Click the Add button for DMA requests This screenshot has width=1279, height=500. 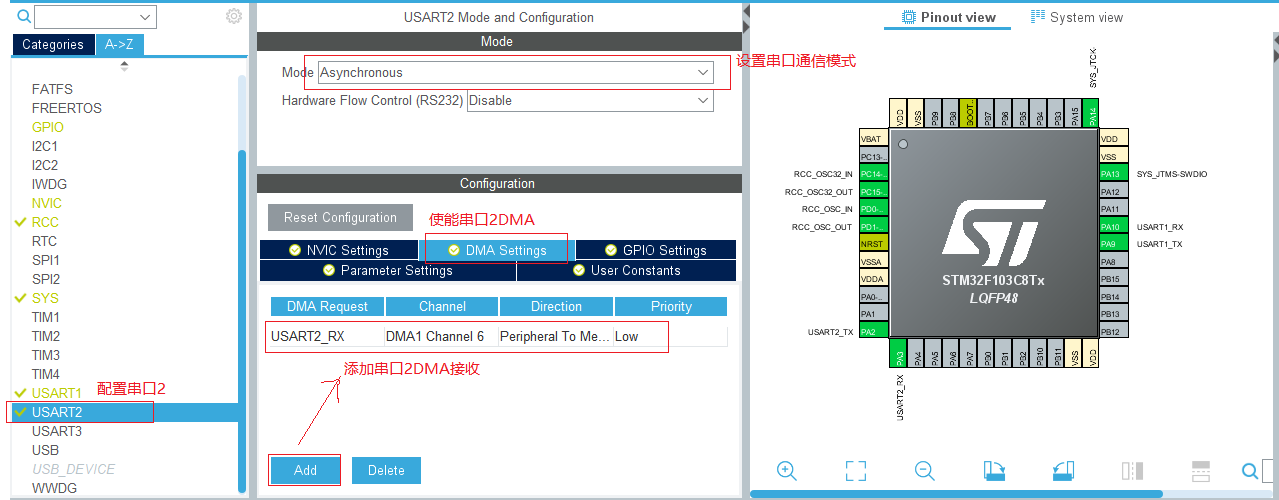(x=305, y=470)
